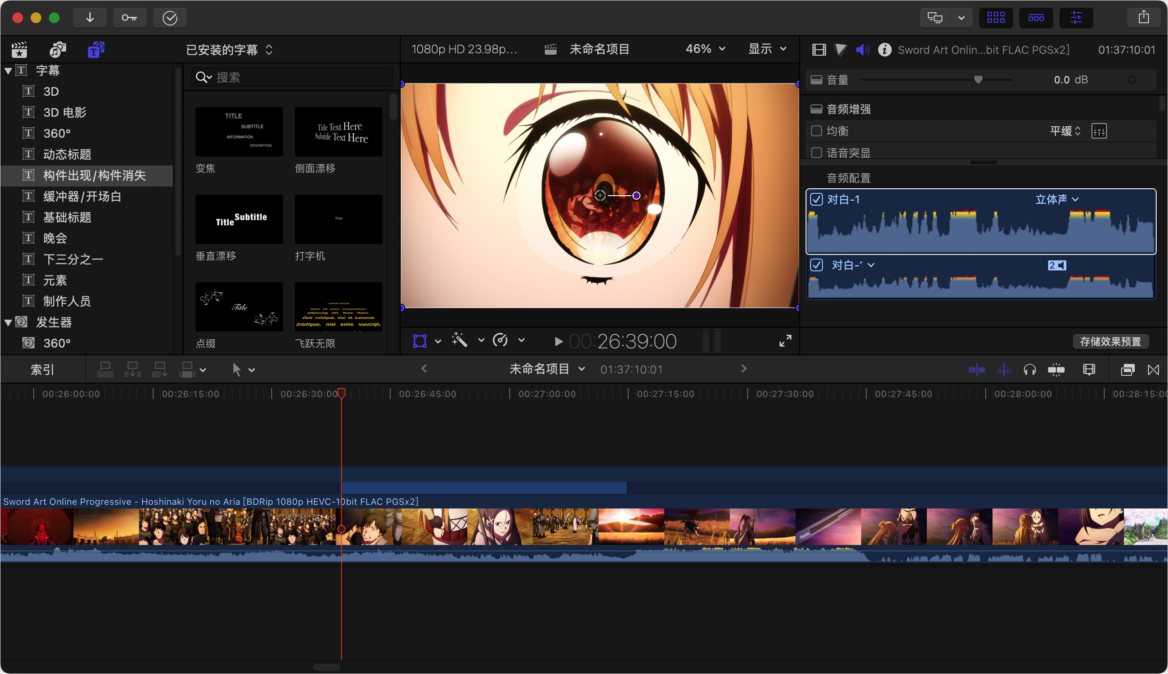Image resolution: width=1168 pixels, height=674 pixels.
Task: Click the workspace layout icon in toolbar
Action: [x=935, y=17]
